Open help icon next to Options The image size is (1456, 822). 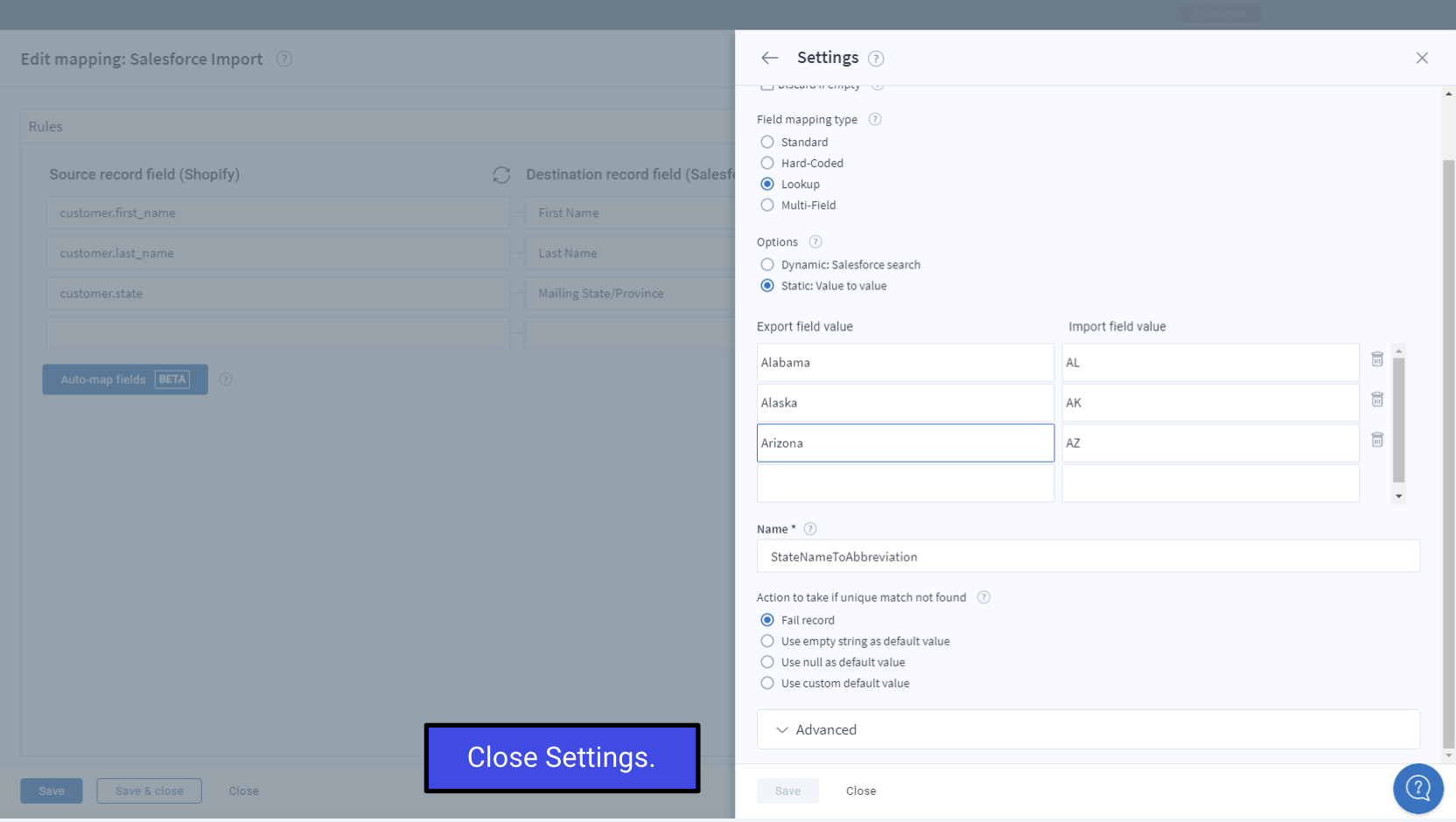pyautogui.click(x=815, y=242)
